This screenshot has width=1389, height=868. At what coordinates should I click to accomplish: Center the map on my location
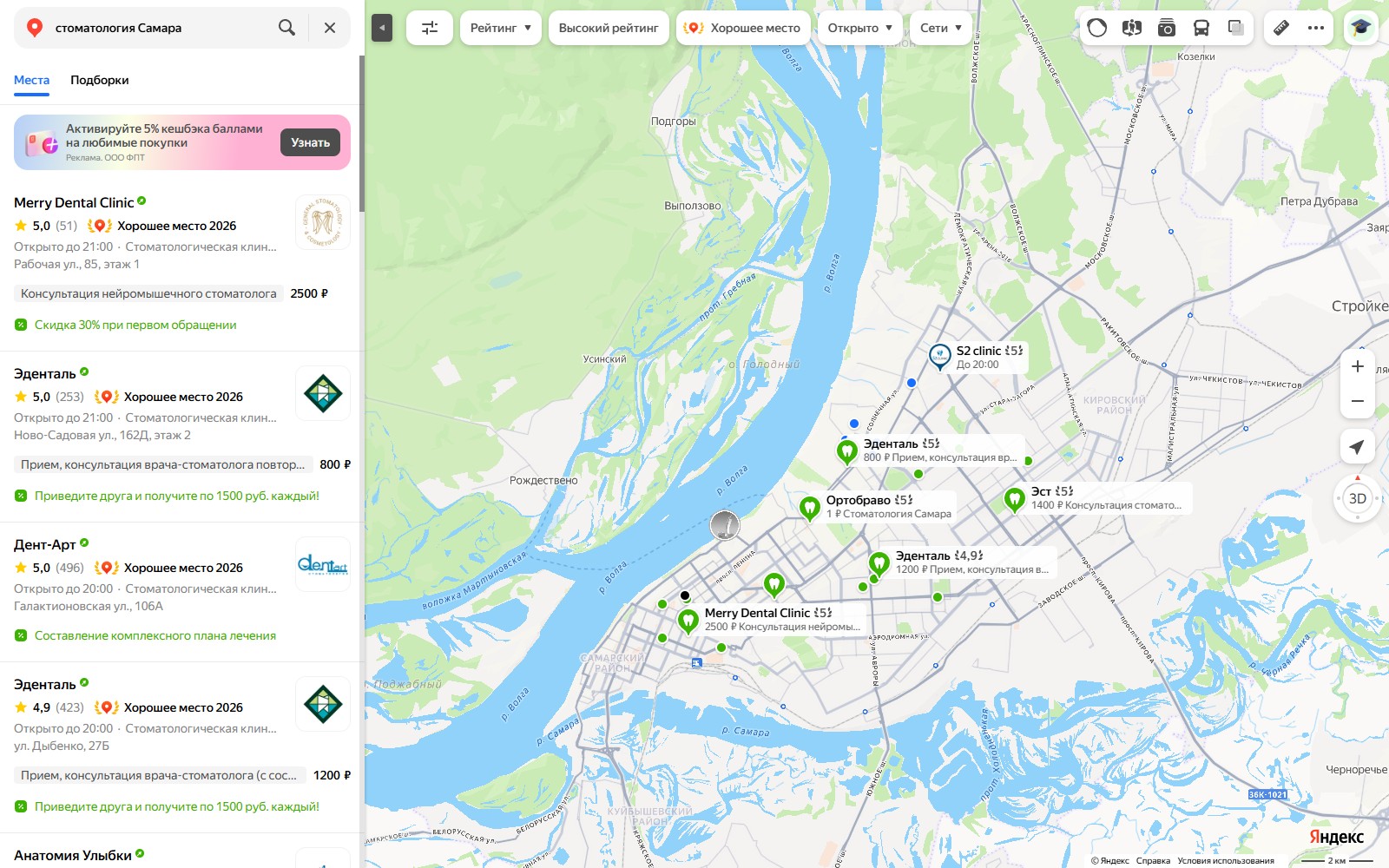coord(1358,446)
